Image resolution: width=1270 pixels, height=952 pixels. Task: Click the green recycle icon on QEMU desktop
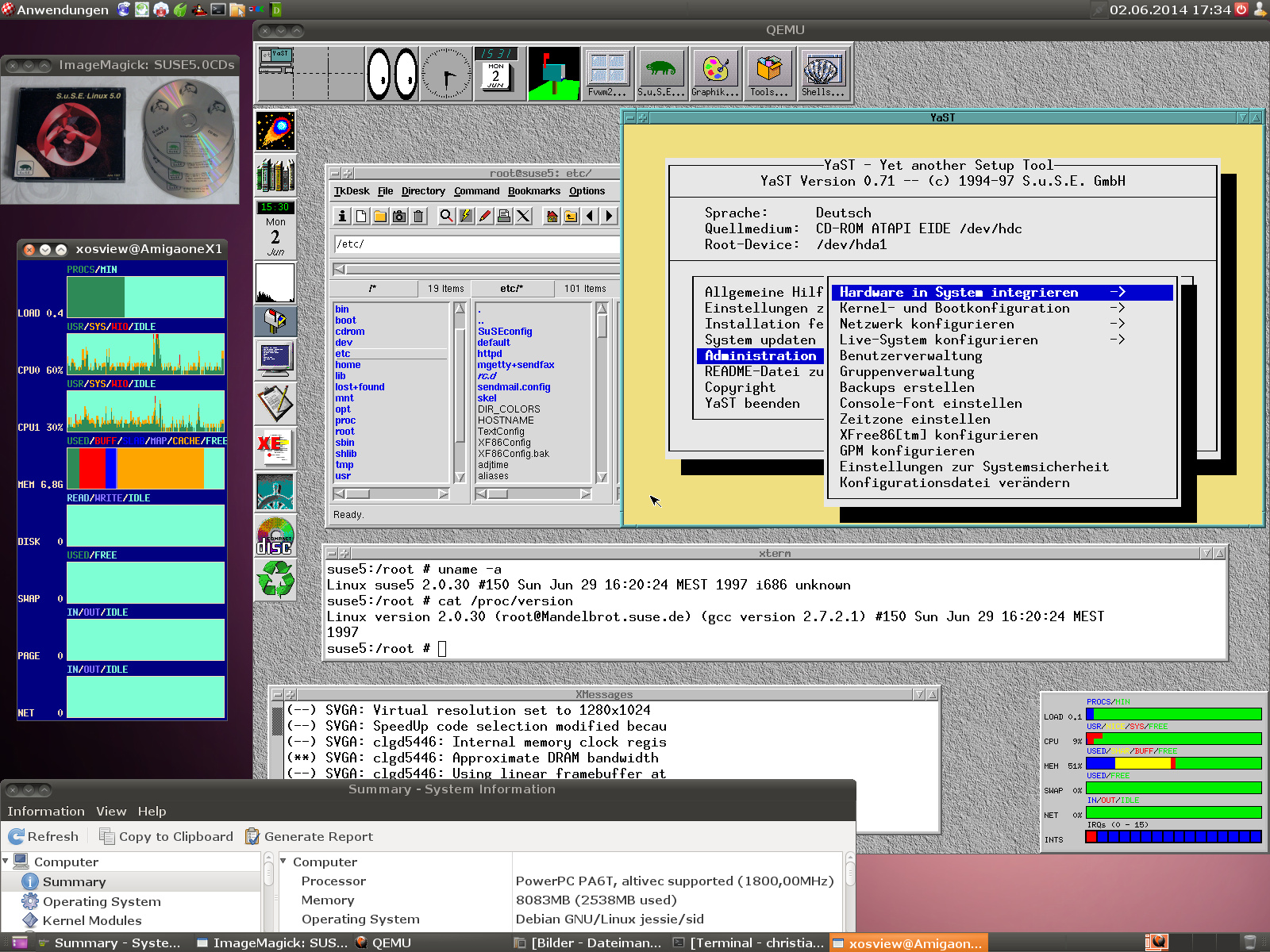275,579
